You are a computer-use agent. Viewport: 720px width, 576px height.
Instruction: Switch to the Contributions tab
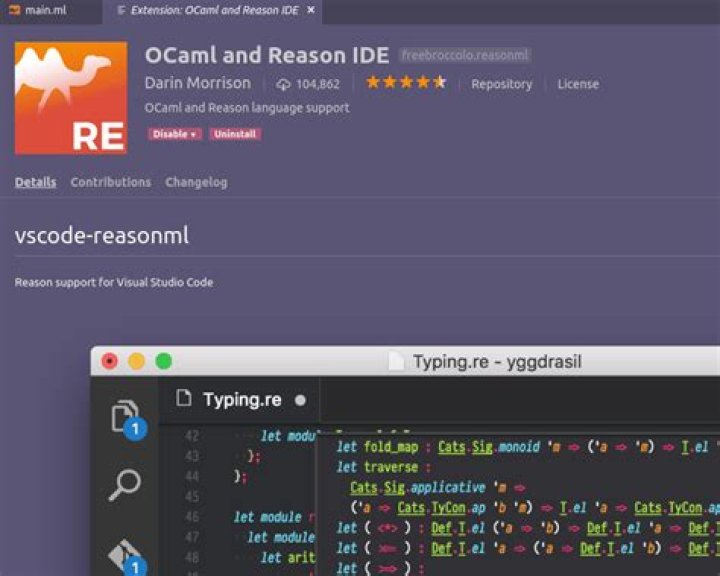[111, 182]
